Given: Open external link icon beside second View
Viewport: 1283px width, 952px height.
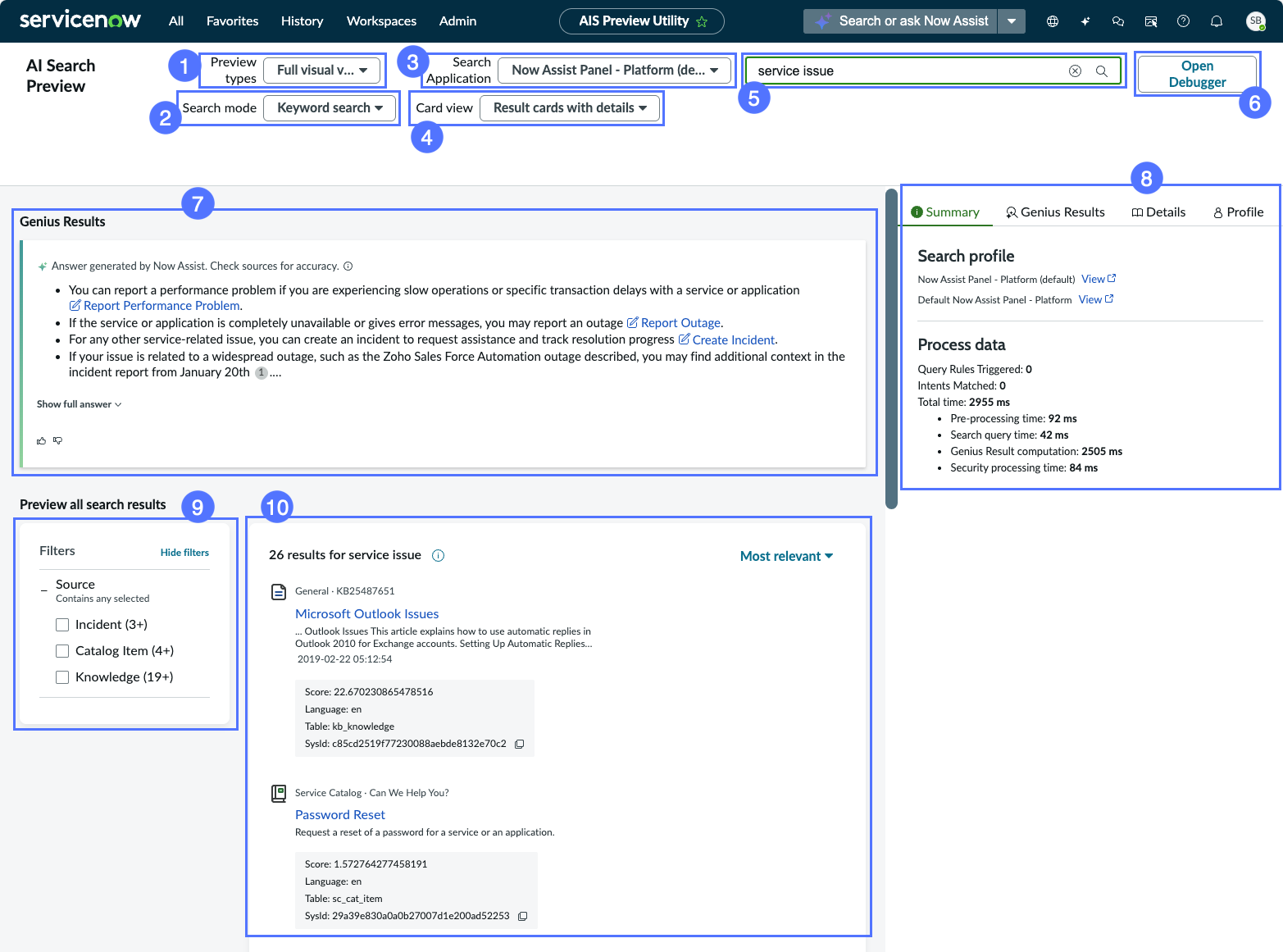Looking at the screenshot, I should coord(1109,298).
